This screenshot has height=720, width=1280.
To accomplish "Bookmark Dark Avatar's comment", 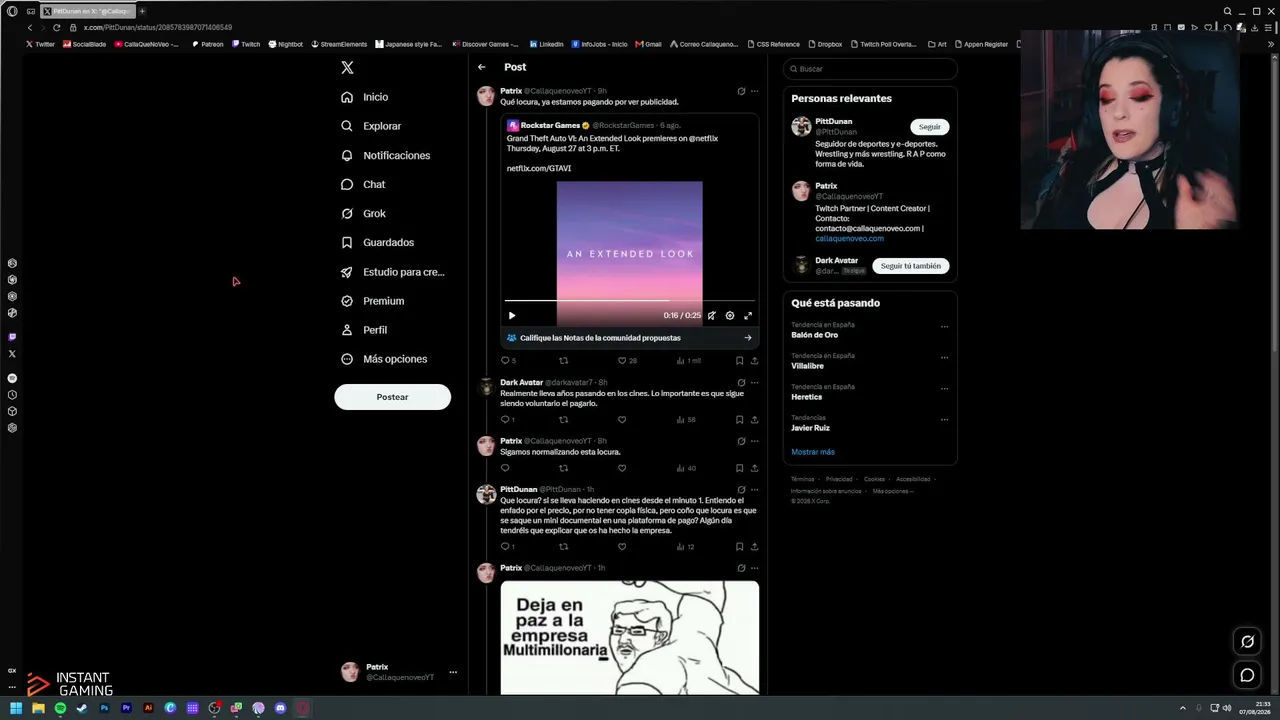I will (x=739, y=420).
